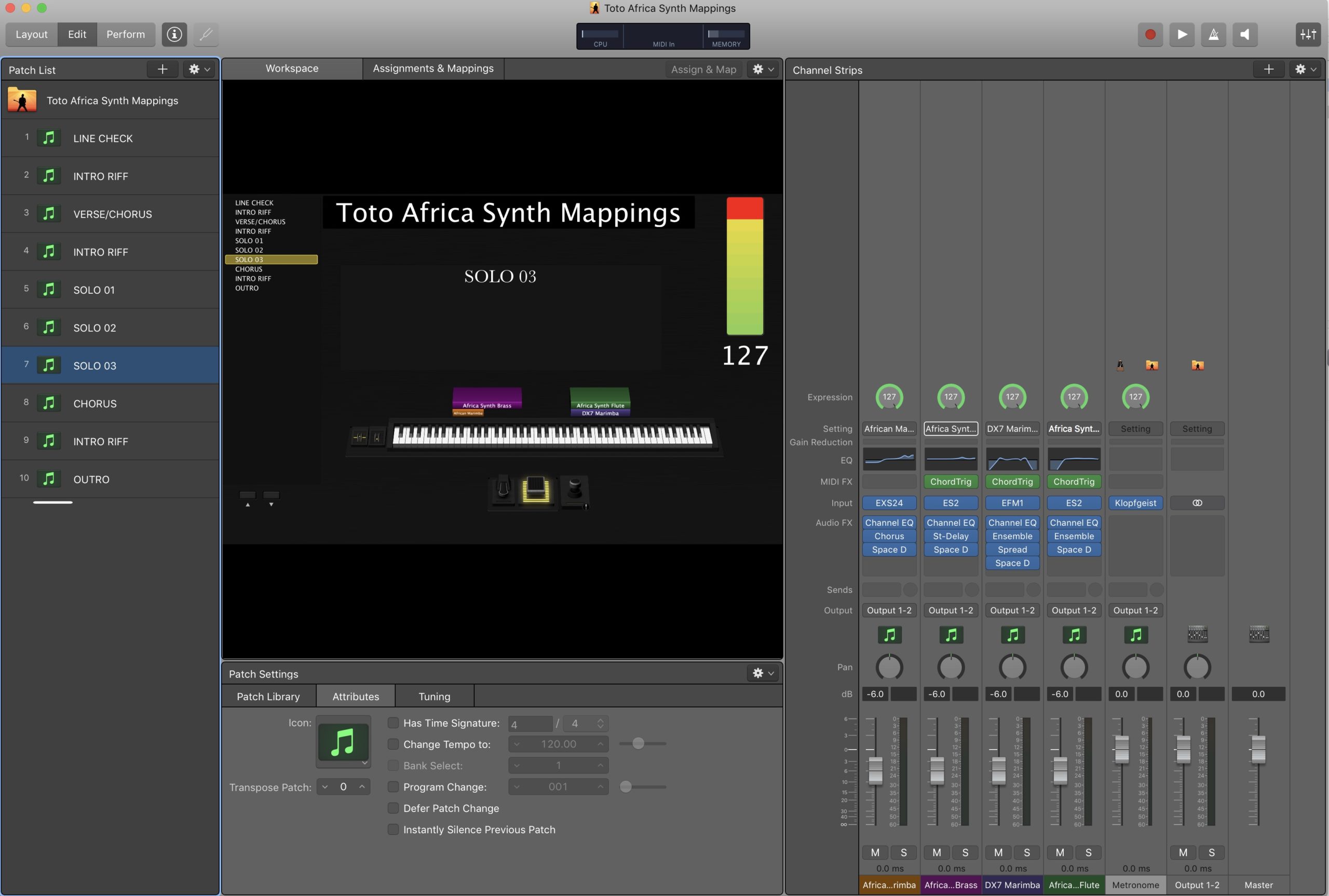Add a new patch with plus button
This screenshot has height=896, width=1329.
pyautogui.click(x=162, y=69)
